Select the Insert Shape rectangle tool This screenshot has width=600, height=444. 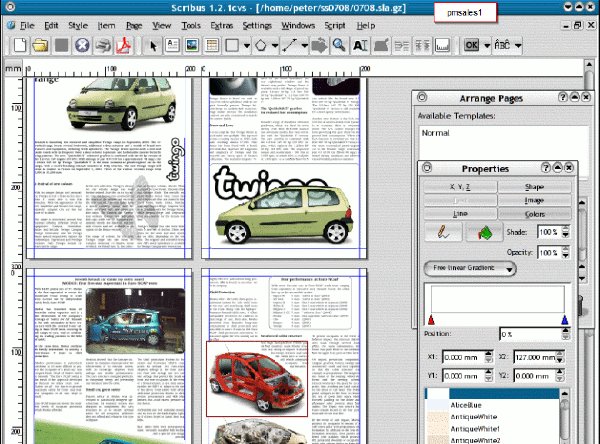pyautogui.click(x=232, y=45)
